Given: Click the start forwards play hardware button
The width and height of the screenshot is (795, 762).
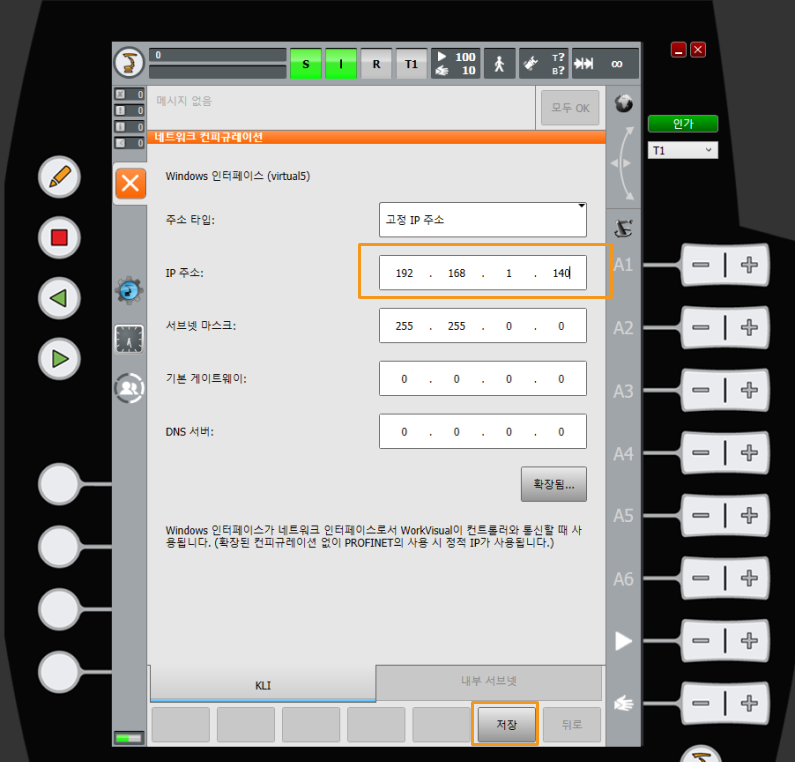Looking at the screenshot, I should click(x=59, y=358).
